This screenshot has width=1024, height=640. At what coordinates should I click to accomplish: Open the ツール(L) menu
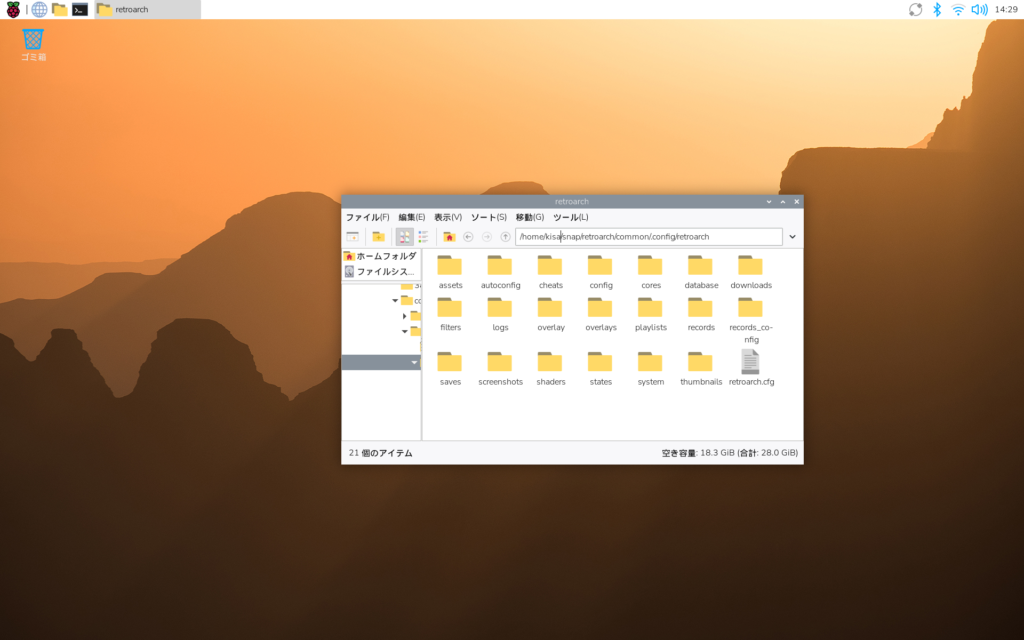tap(570, 217)
